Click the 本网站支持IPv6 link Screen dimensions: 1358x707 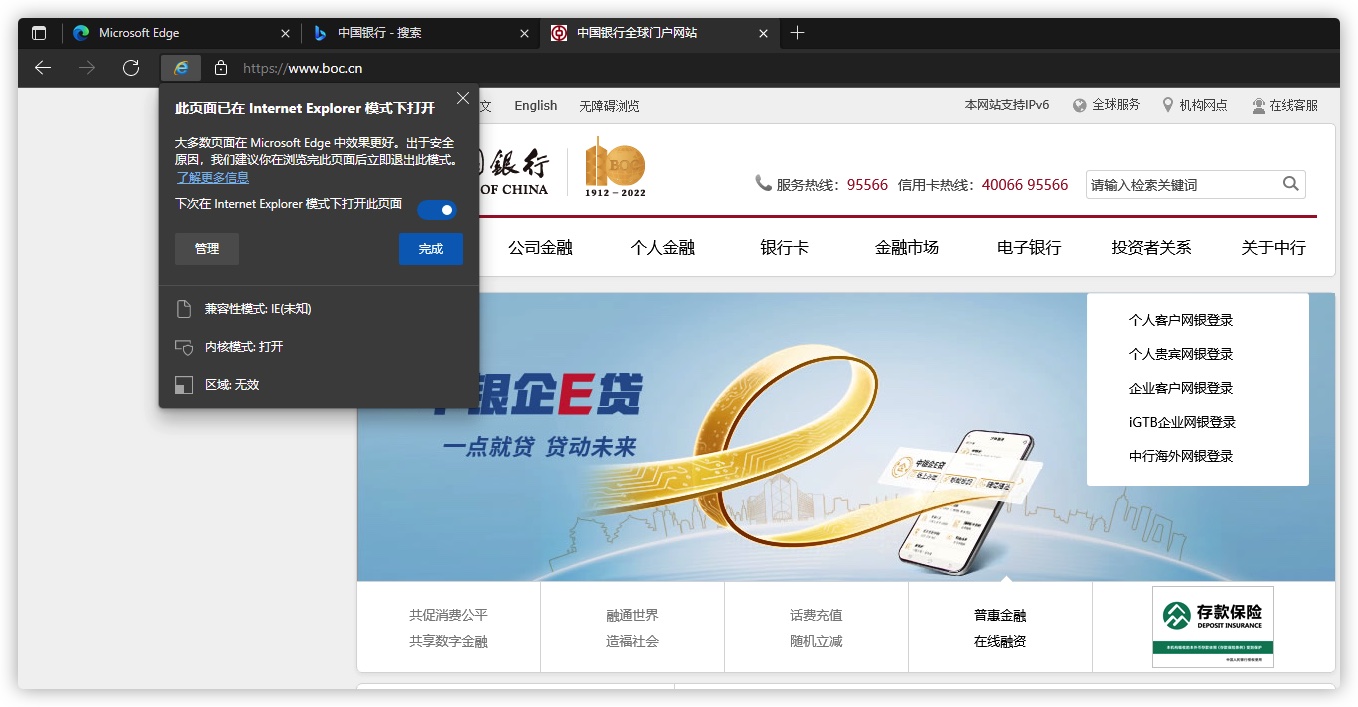coord(1007,105)
